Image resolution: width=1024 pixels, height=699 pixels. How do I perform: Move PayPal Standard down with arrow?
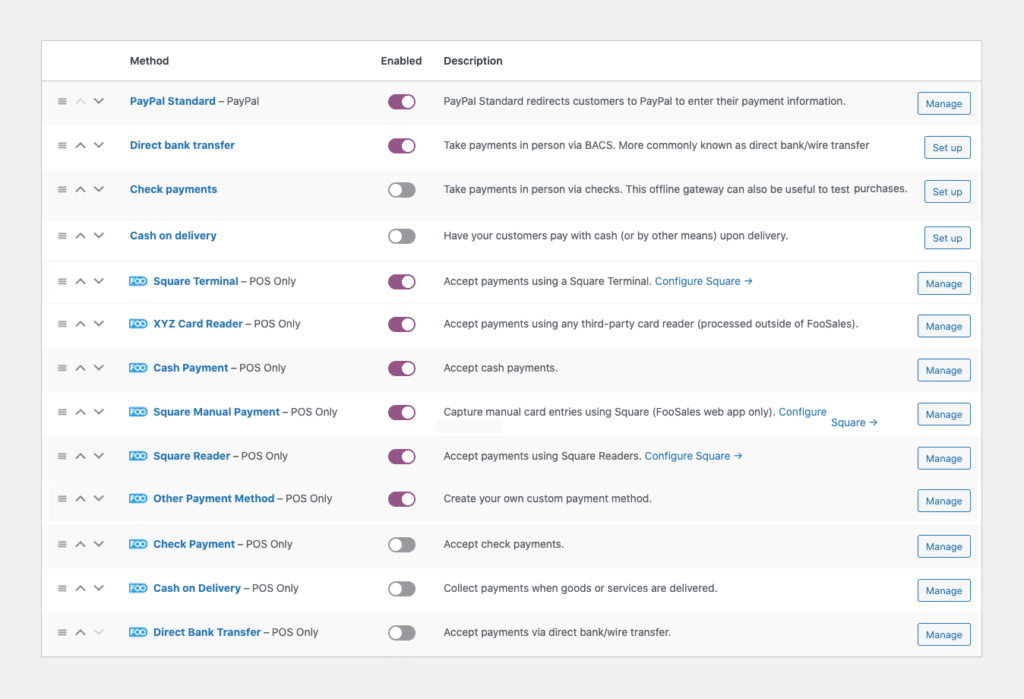(99, 101)
